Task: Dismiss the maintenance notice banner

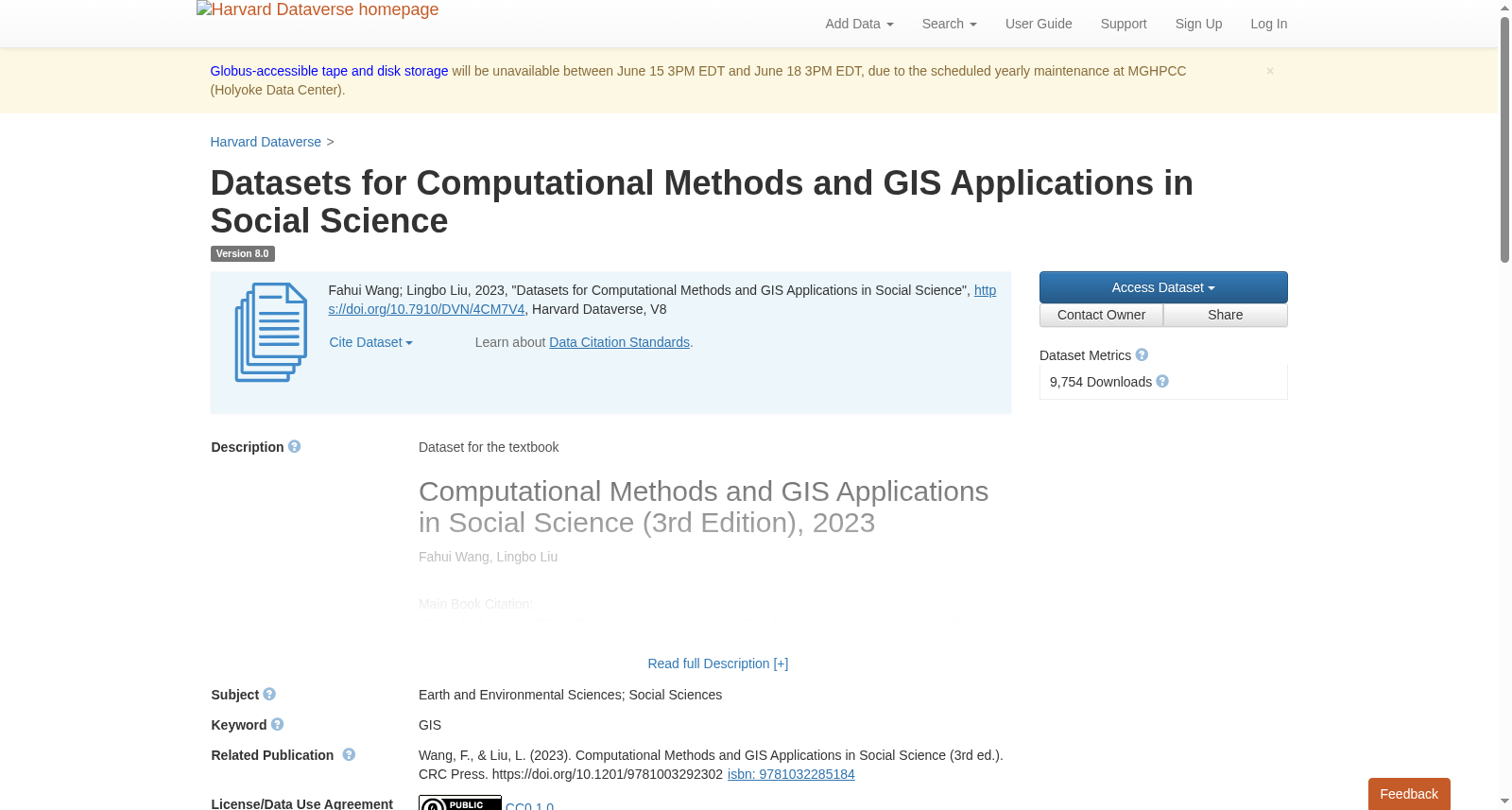Action: 1270,71
